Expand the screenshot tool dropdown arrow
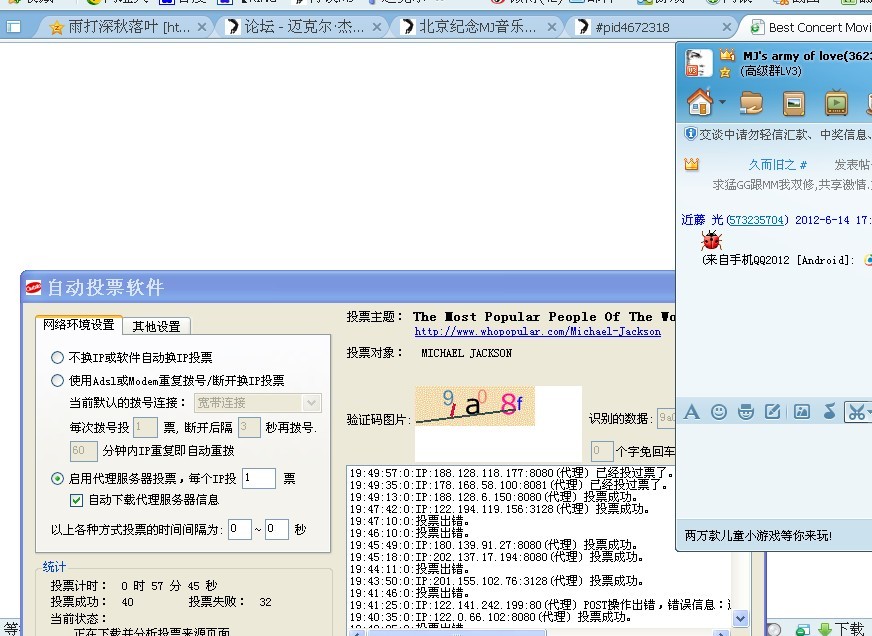The image size is (872, 636). tap(868, 412)
